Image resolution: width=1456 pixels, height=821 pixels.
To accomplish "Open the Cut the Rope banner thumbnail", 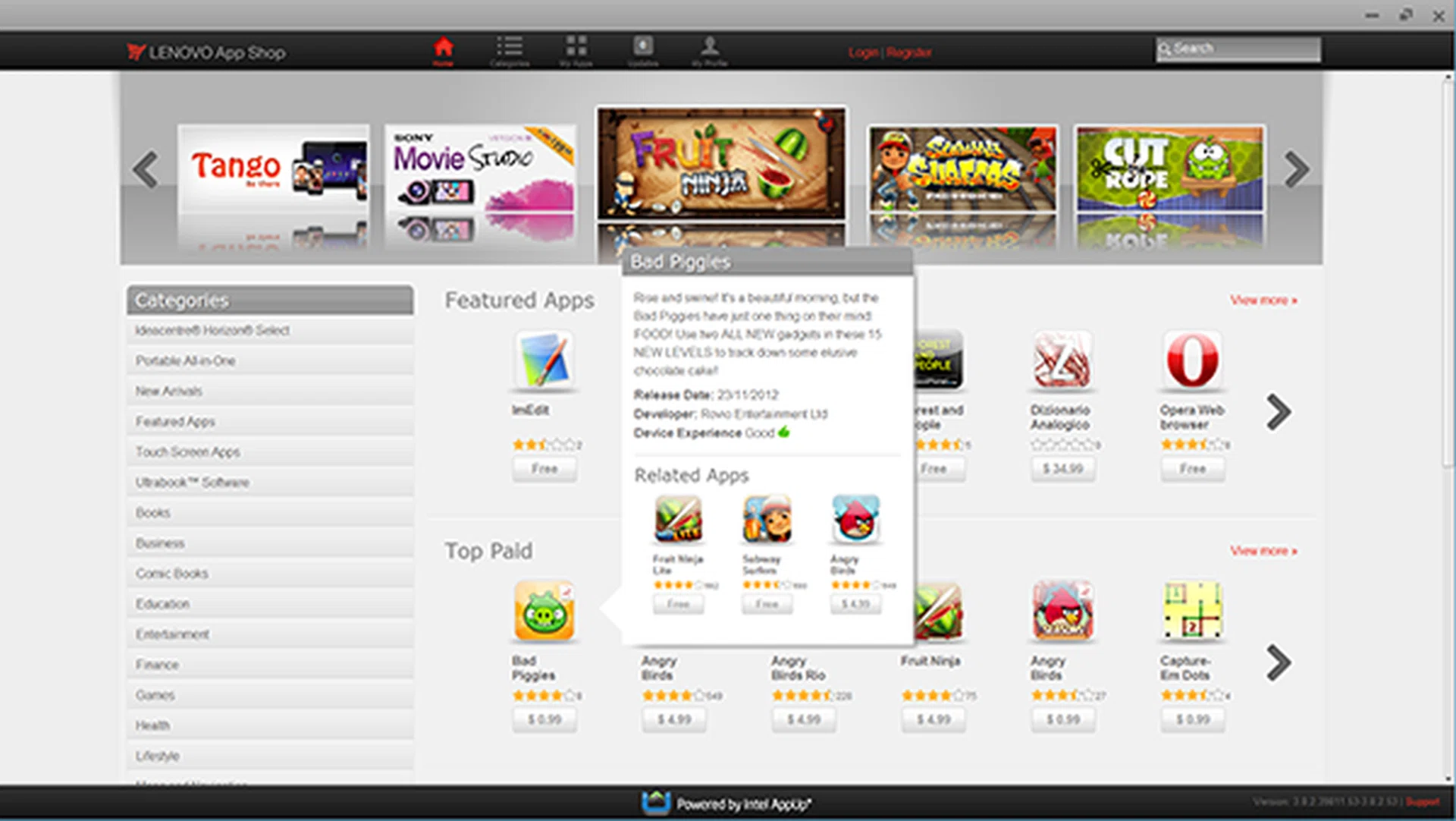I will 1169,168.
